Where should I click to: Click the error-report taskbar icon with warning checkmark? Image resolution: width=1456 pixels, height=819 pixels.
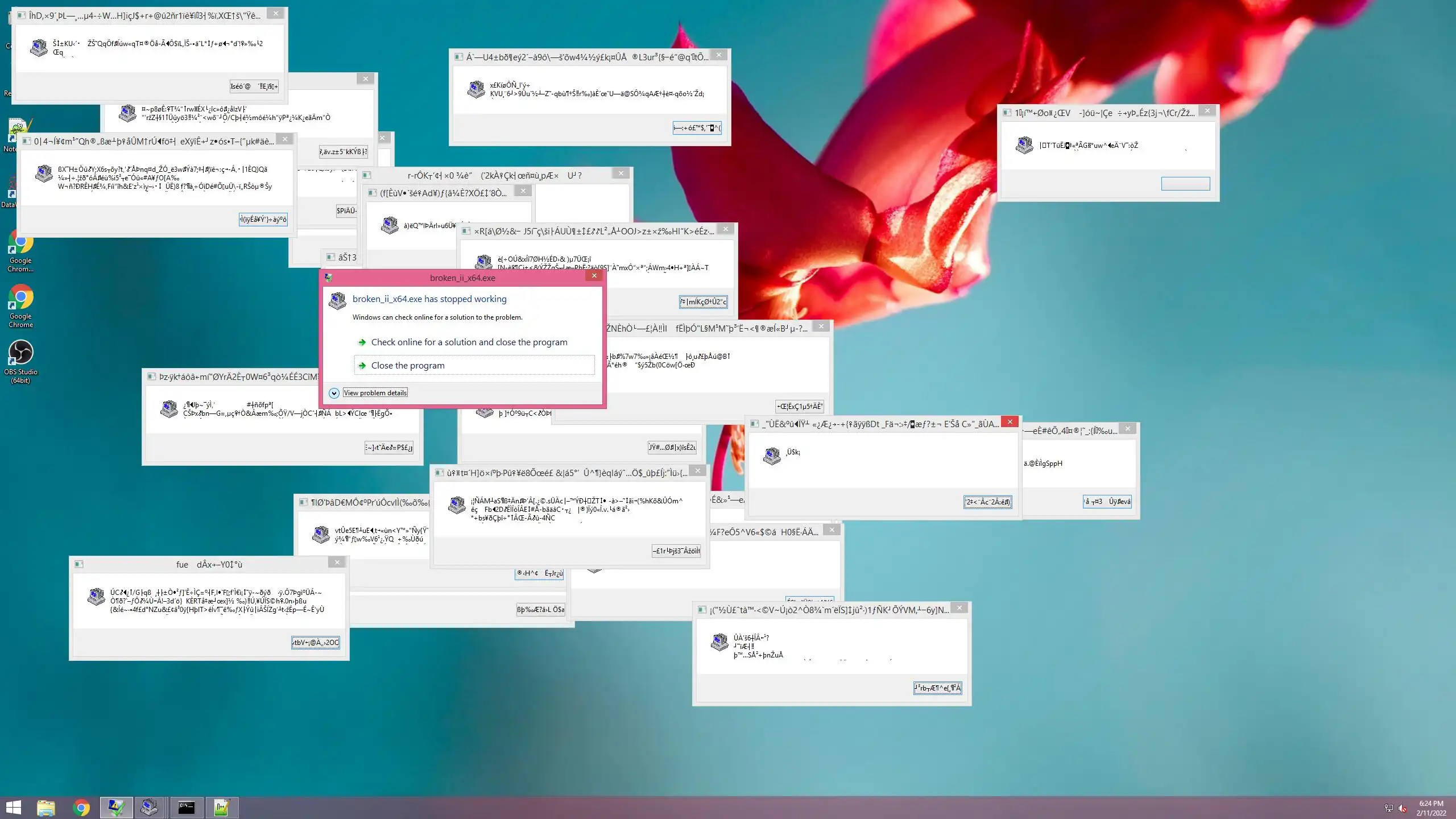116,808
